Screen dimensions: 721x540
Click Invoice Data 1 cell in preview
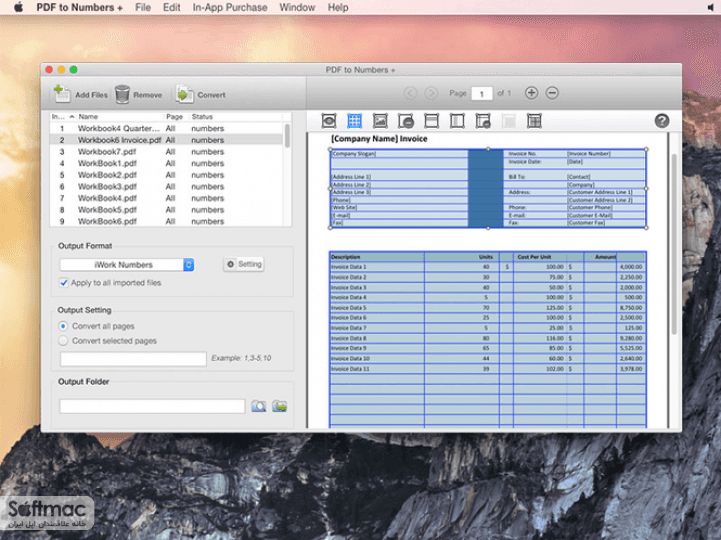(377, 267)
